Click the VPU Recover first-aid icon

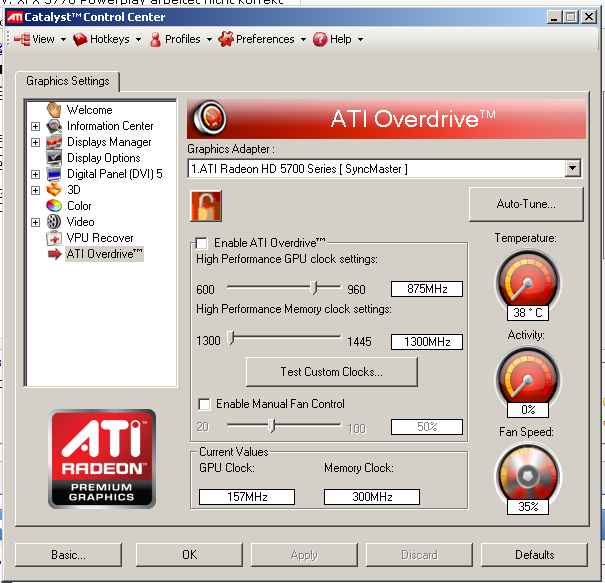coord(54,238)
